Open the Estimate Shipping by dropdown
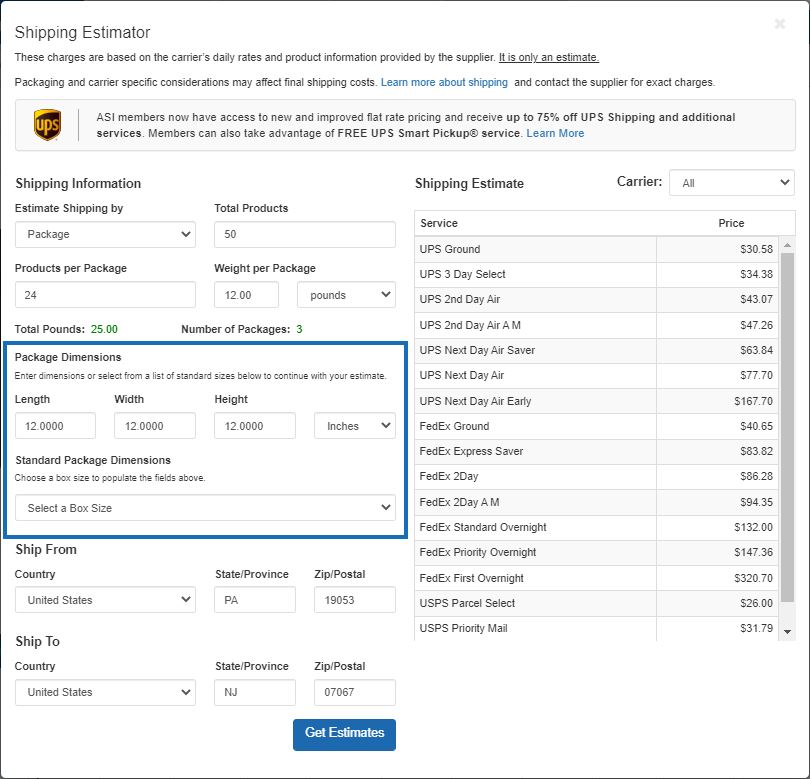This screenshot has width=810, height=779. 105,235
